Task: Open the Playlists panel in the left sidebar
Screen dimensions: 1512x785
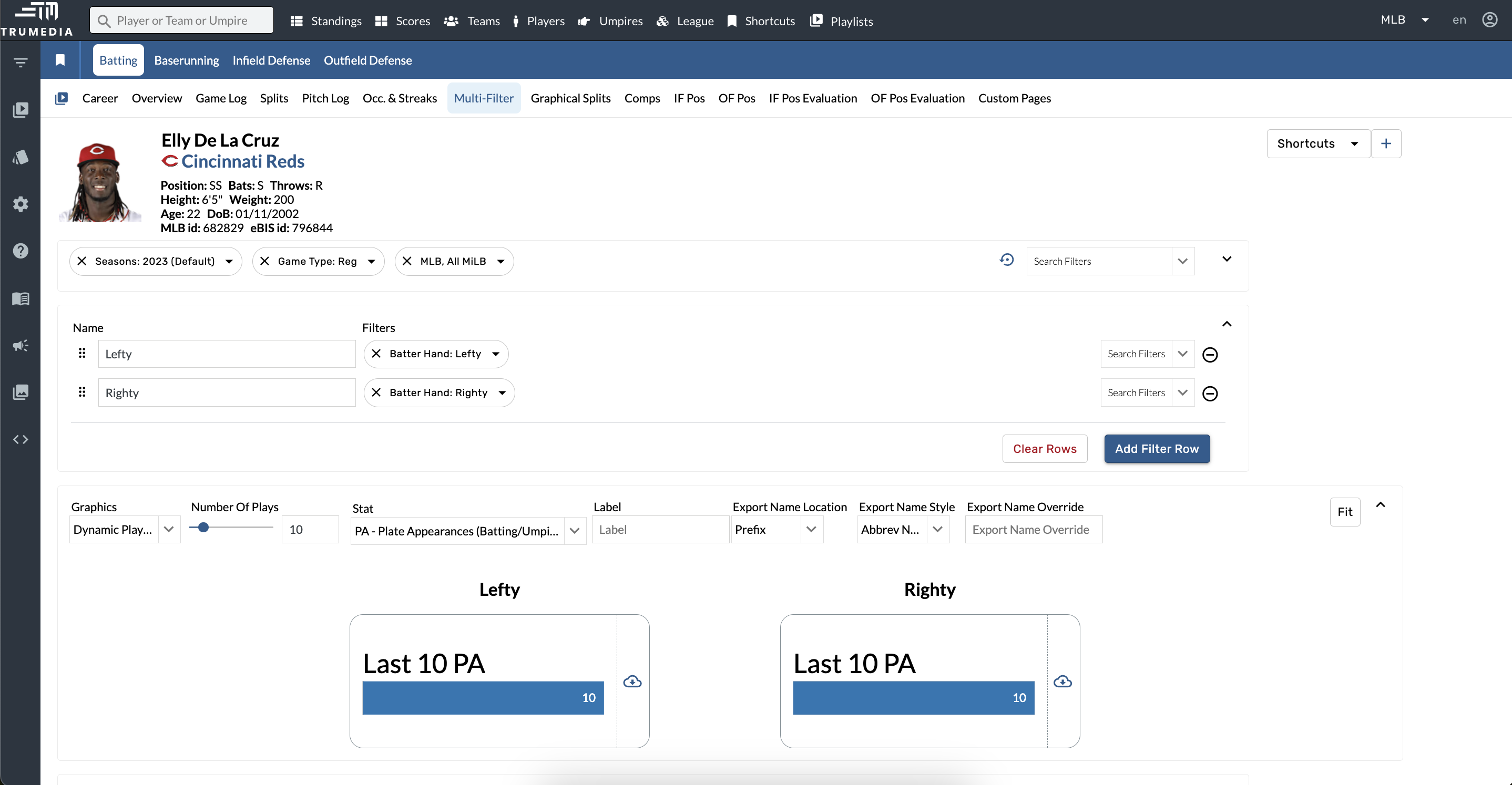Action: (x=21, y=110)
